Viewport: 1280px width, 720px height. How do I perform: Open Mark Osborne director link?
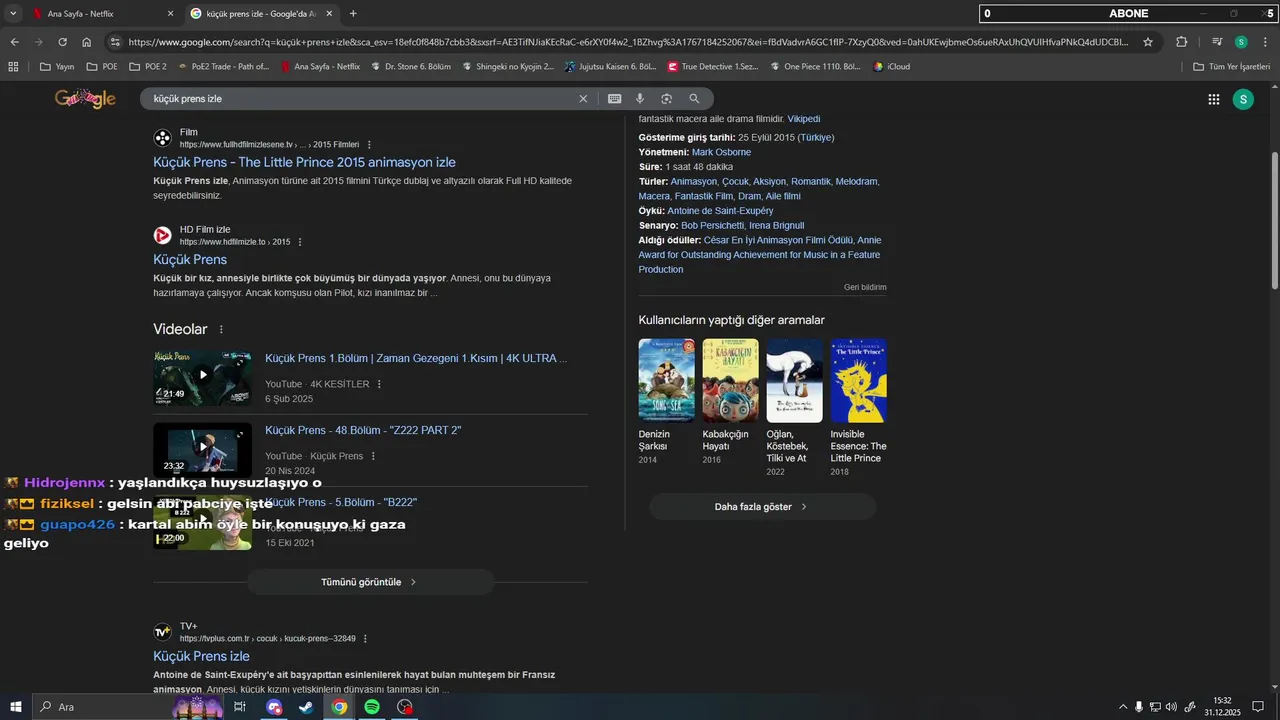[721, 152]
